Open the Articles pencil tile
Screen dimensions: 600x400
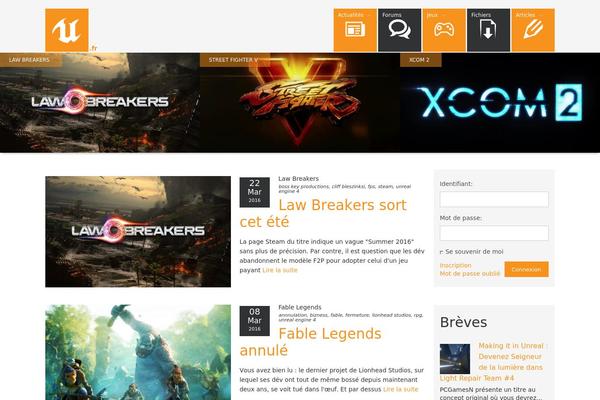coord(533,30)
